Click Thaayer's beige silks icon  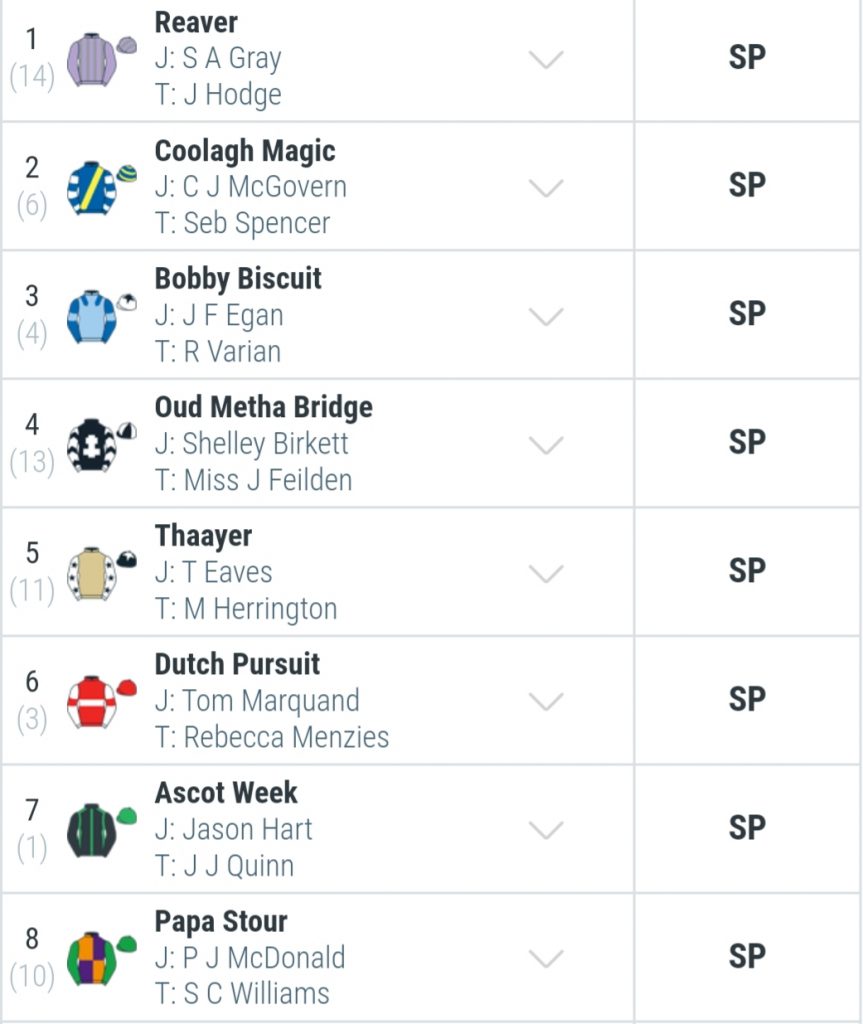[101, 573]
